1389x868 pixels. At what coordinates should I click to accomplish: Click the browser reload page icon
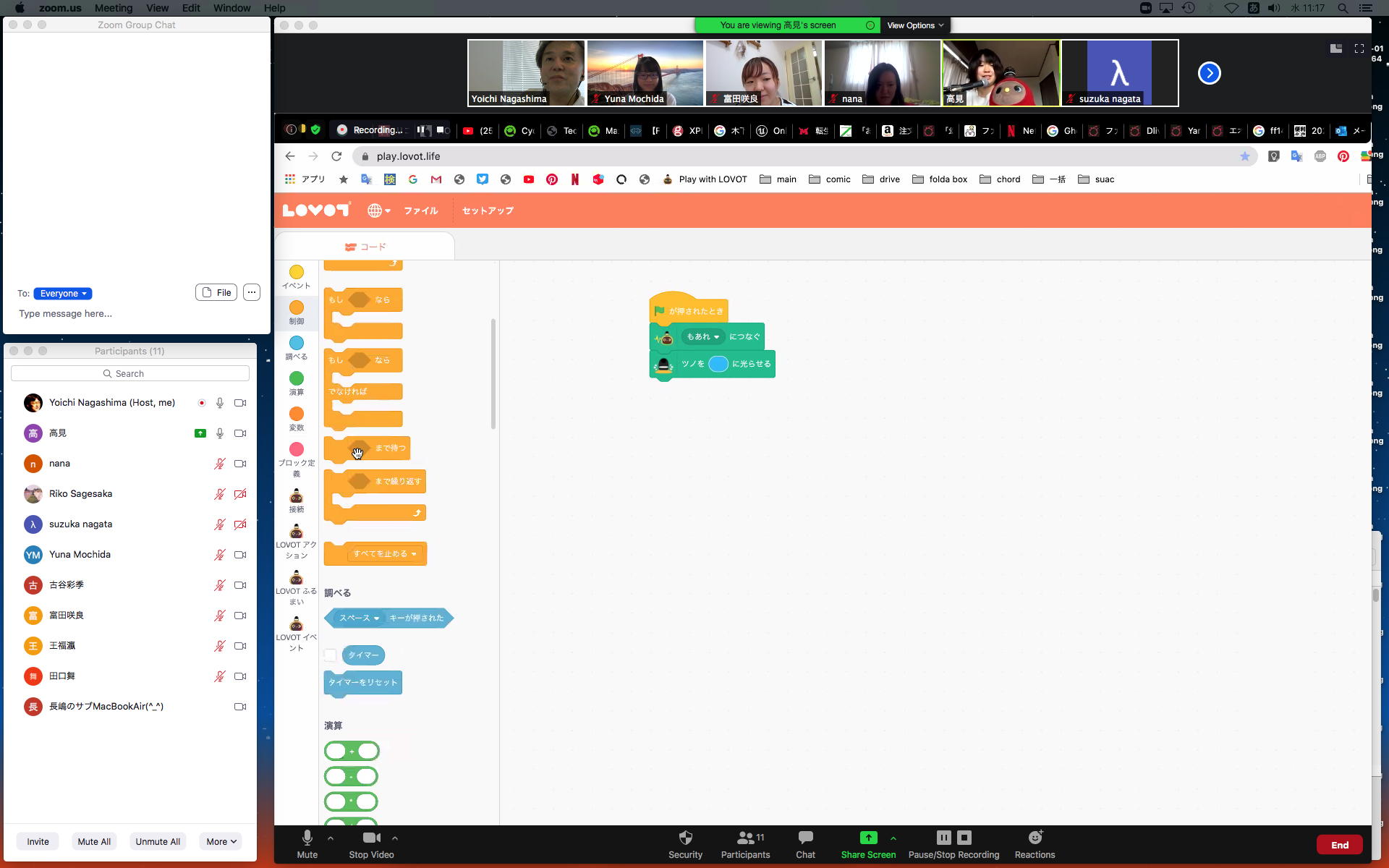tap(336, 156)
